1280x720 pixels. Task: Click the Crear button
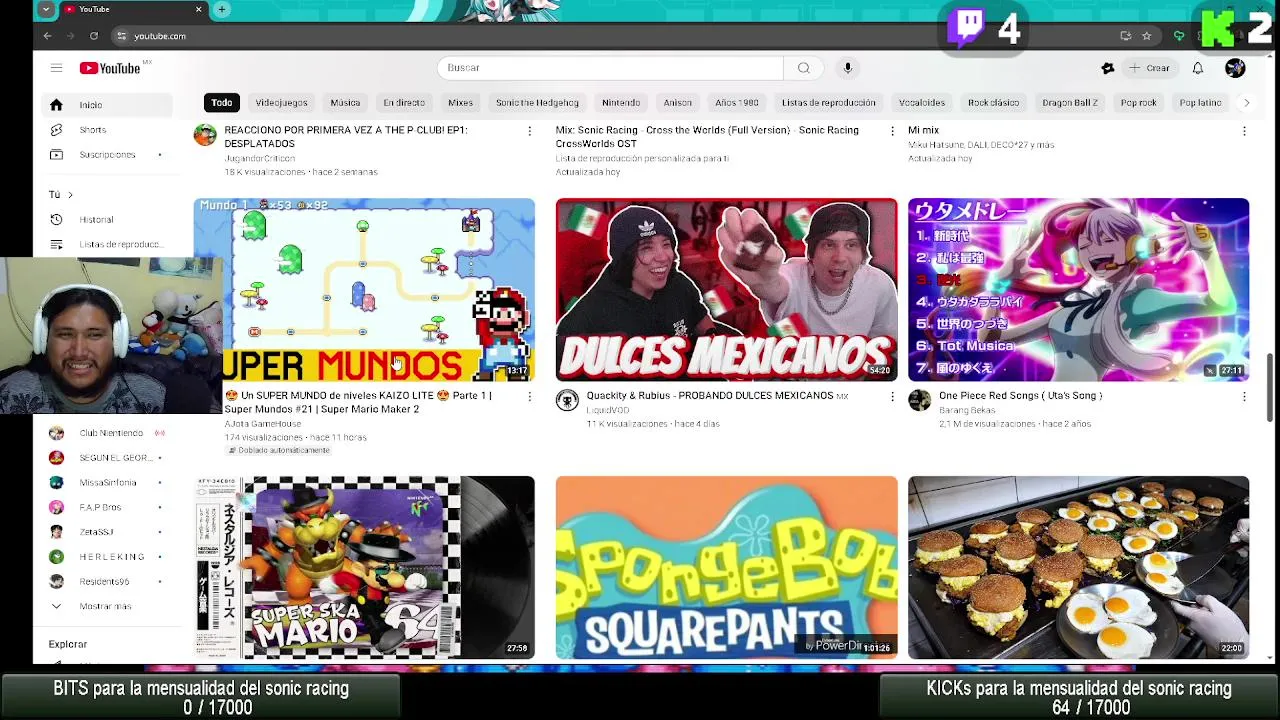tap(1148, 68)
